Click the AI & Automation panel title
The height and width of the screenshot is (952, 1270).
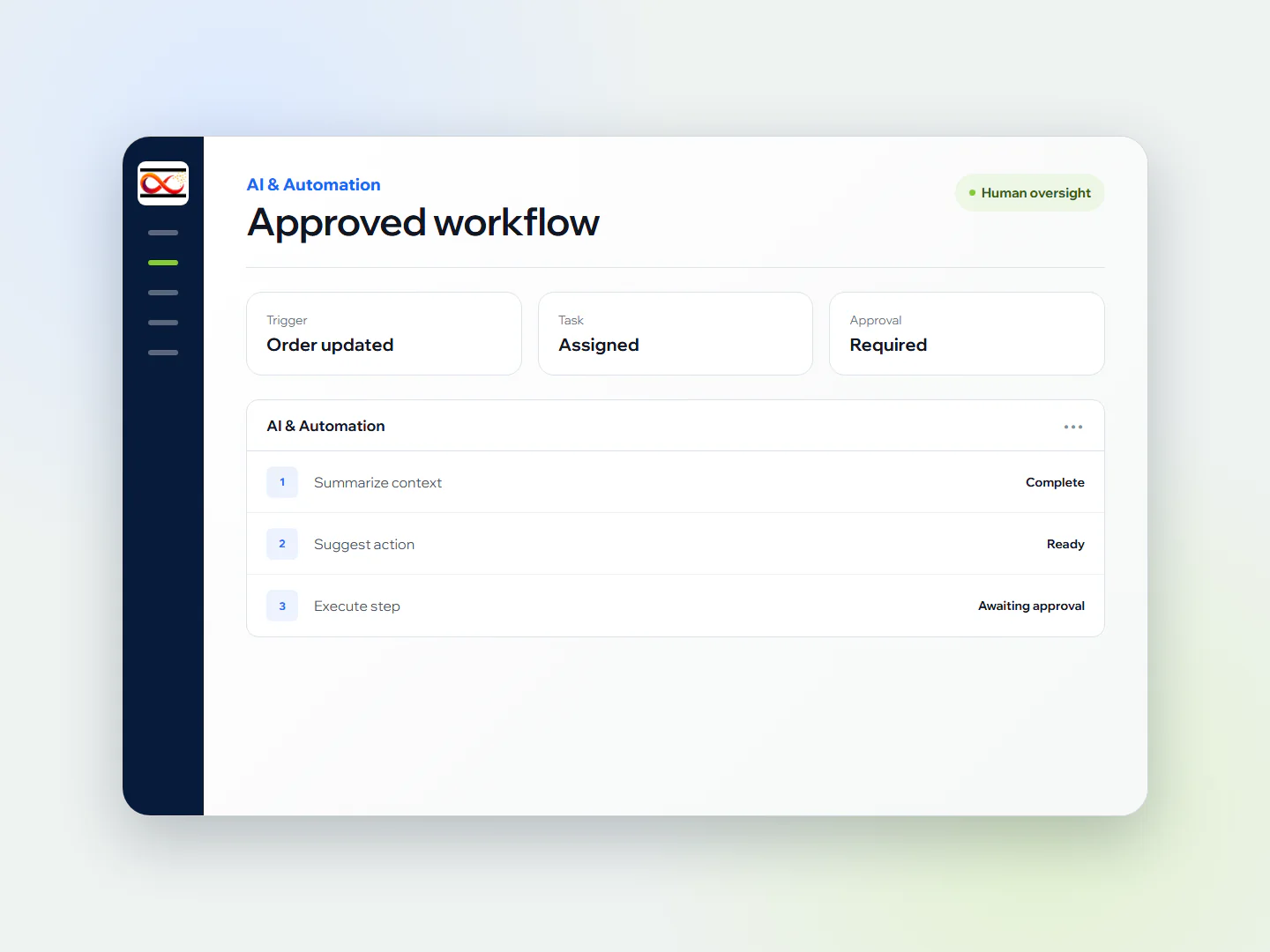[x=325, y=426]
